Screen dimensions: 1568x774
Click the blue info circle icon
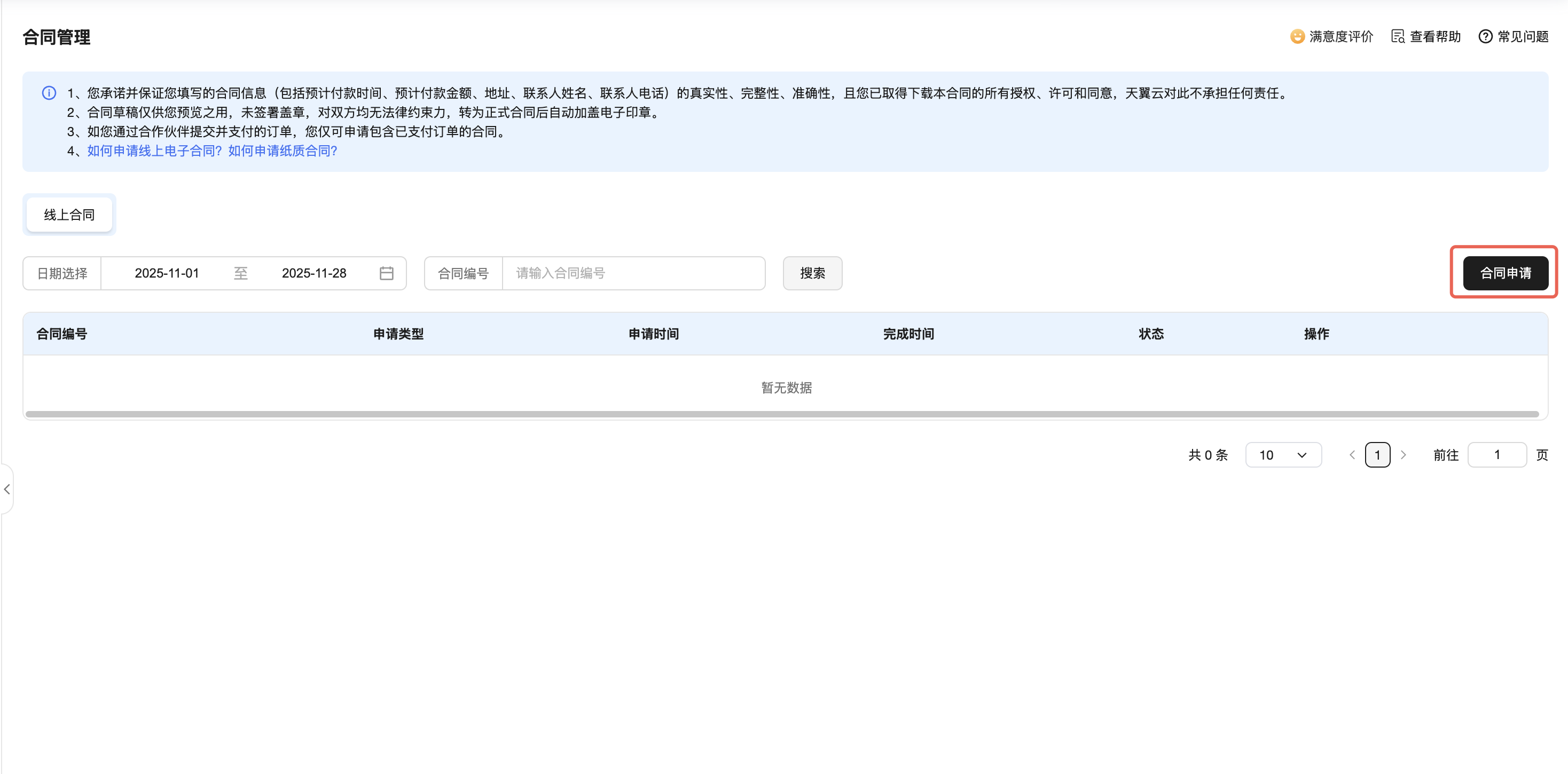(49, 93)
